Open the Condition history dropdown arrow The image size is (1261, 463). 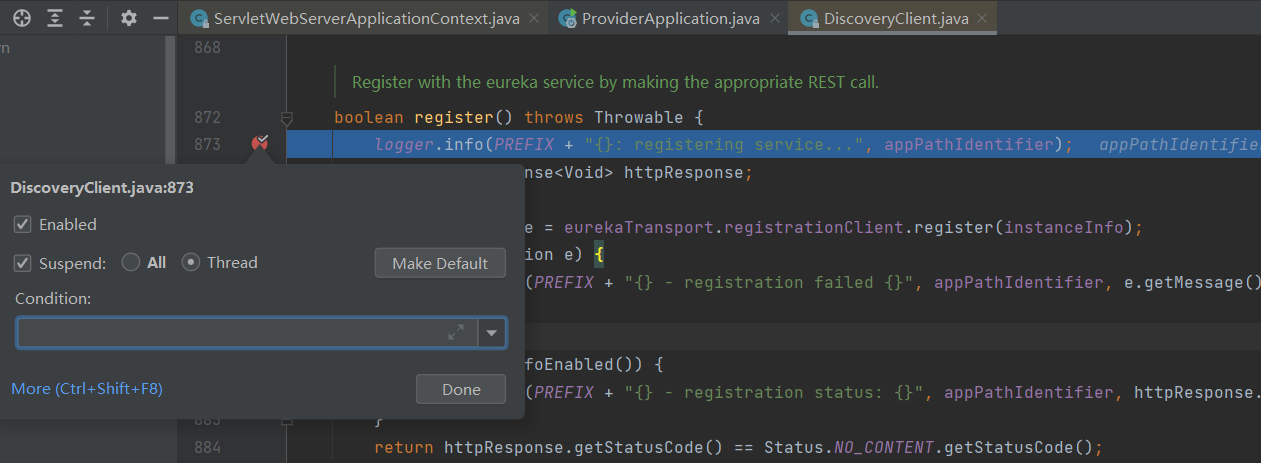492,333
